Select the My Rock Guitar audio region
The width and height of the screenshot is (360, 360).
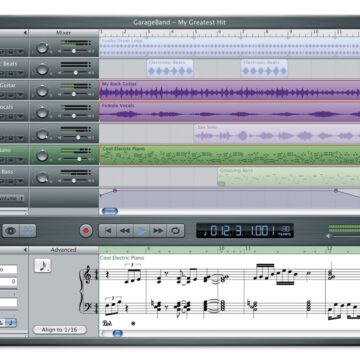[x=230, y=90]
